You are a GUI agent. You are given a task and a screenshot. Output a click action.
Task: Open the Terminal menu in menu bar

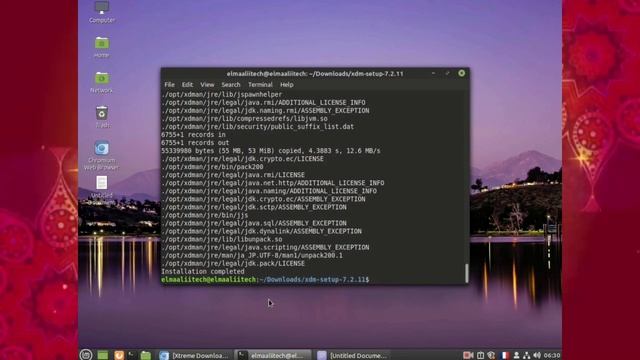coord(260,84)
